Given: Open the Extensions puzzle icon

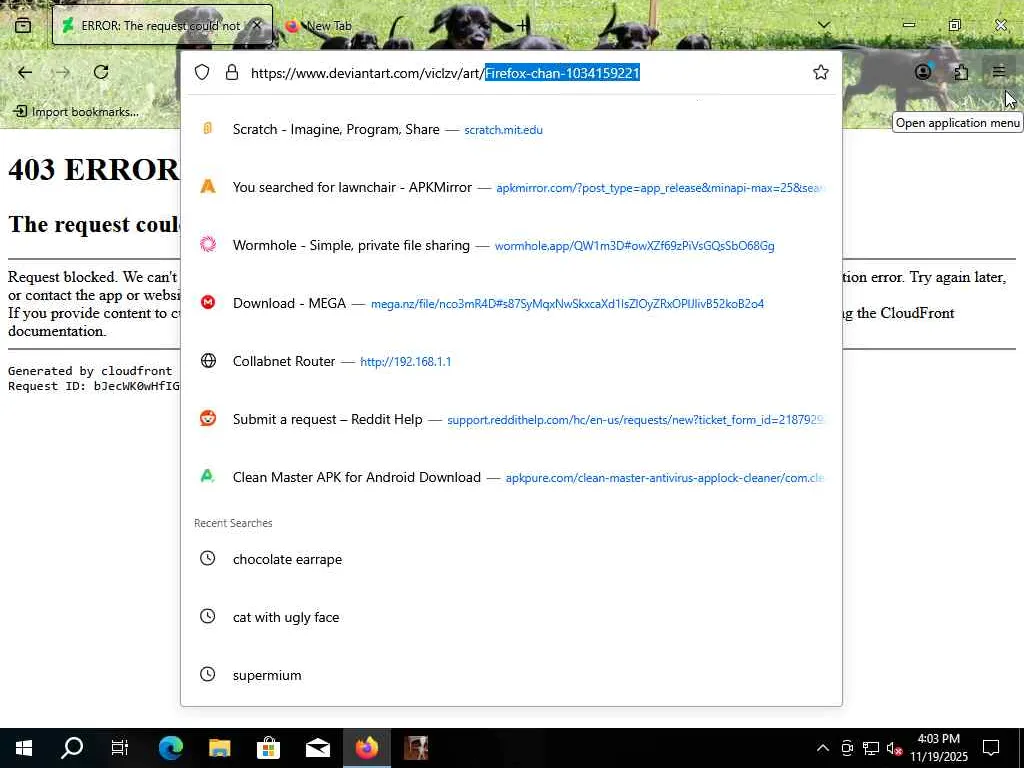Looking at the screenshot, I should (x=961, y=72).
